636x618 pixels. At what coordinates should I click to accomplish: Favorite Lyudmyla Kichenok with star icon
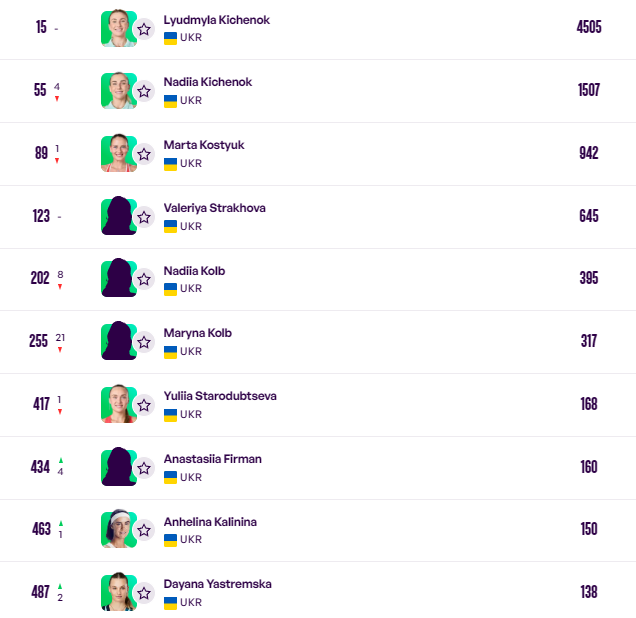[144, 29]
